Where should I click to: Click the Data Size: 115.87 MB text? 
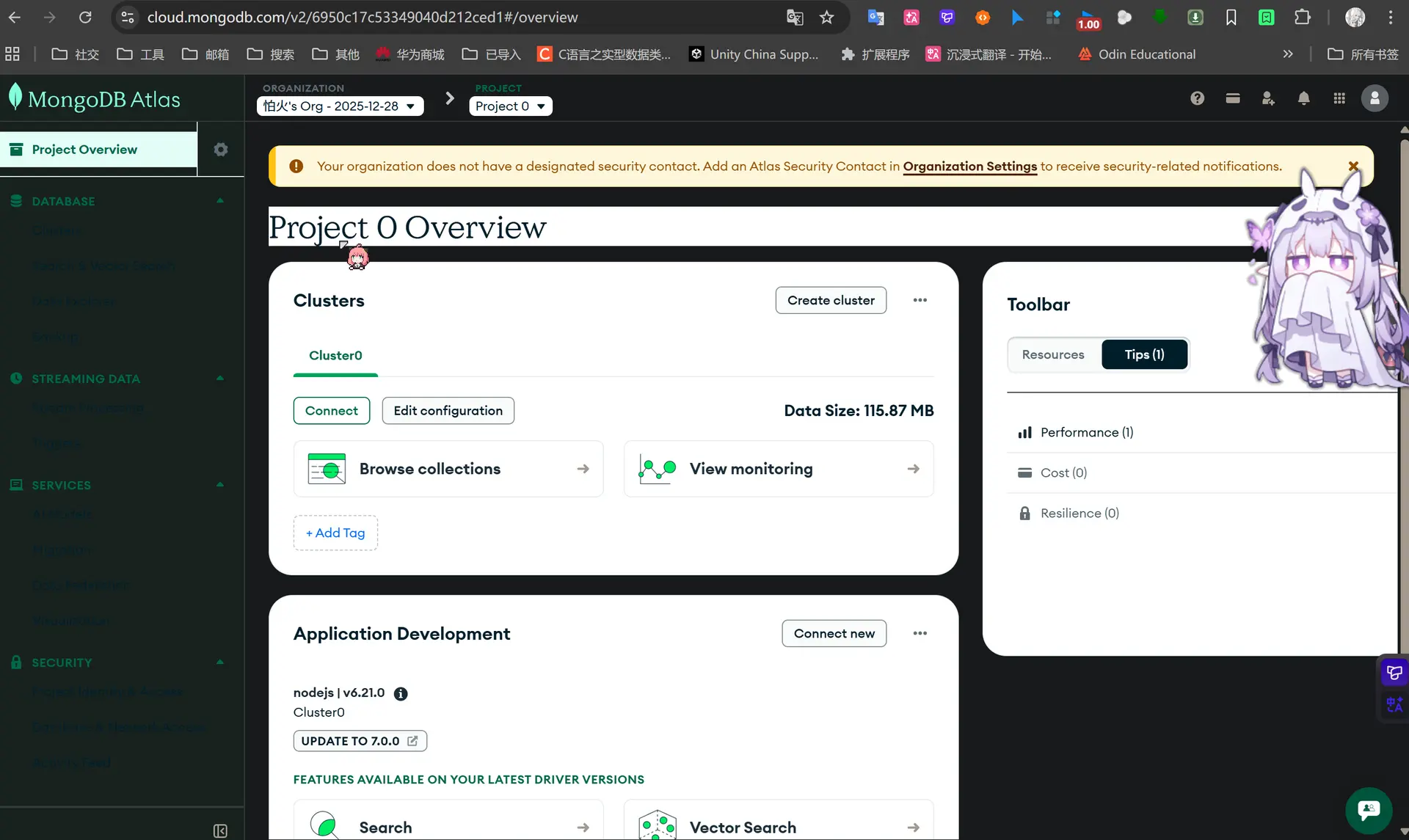(859, 411)
